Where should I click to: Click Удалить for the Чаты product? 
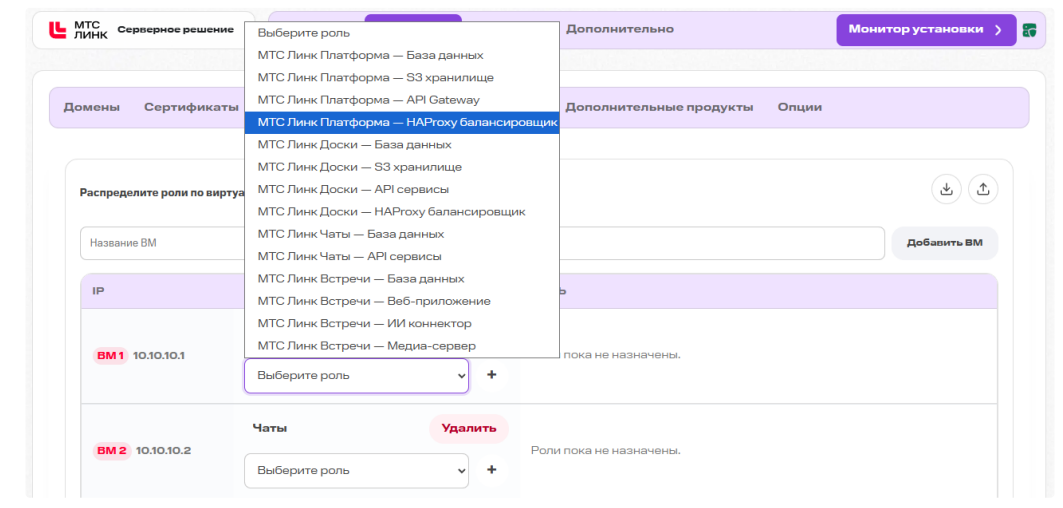468,428
